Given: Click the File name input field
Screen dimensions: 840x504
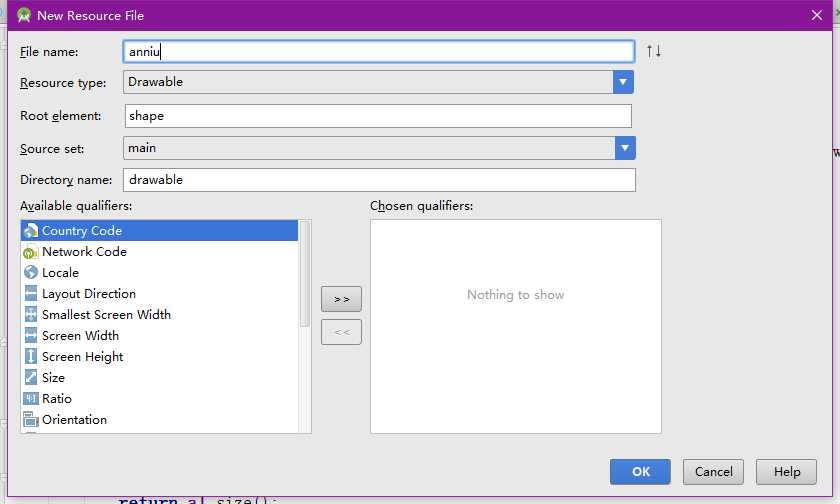Looking at the screenshot, I should coord(379,51).
